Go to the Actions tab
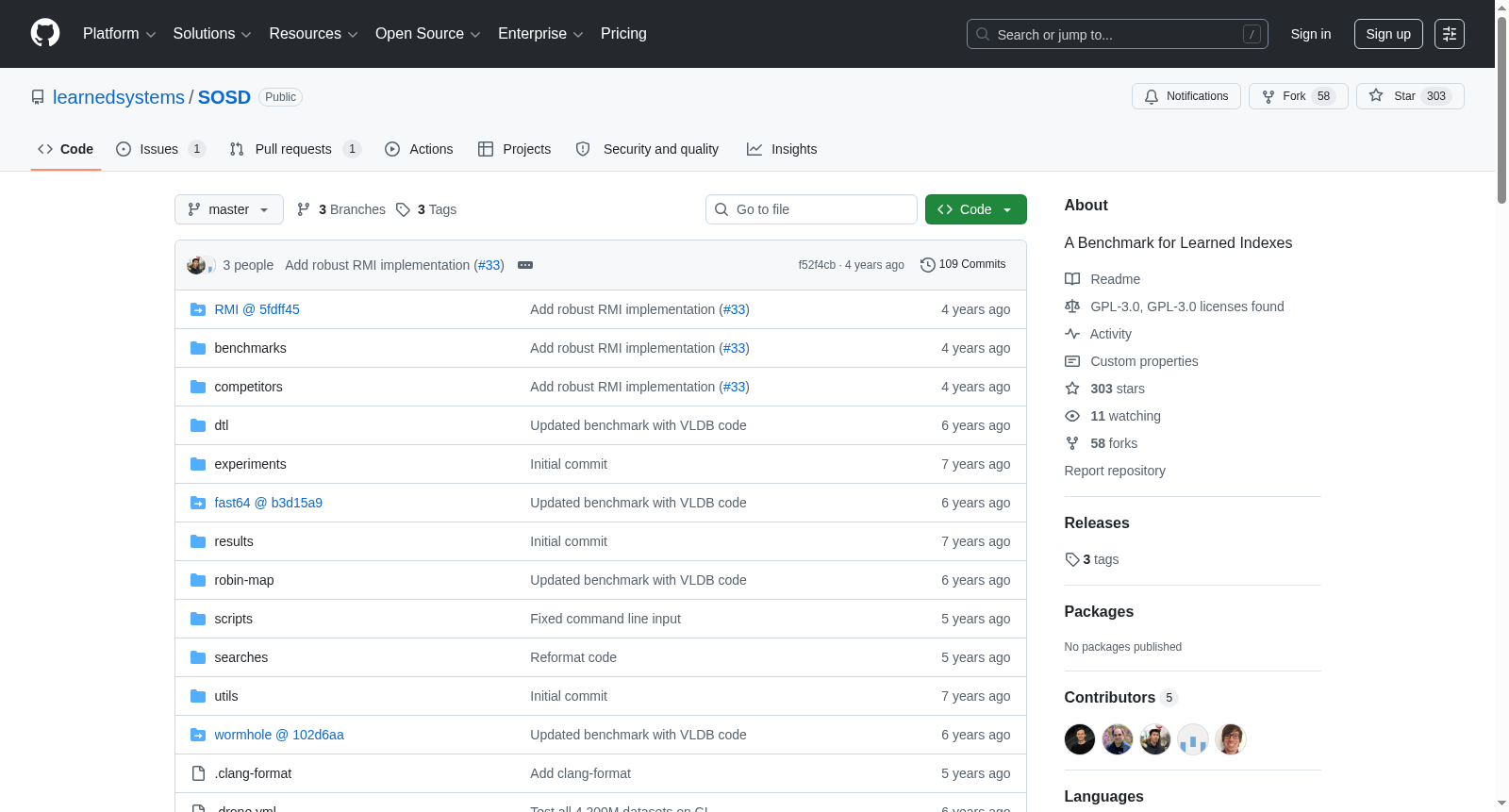1509x812 pixels. pos(420,149)
